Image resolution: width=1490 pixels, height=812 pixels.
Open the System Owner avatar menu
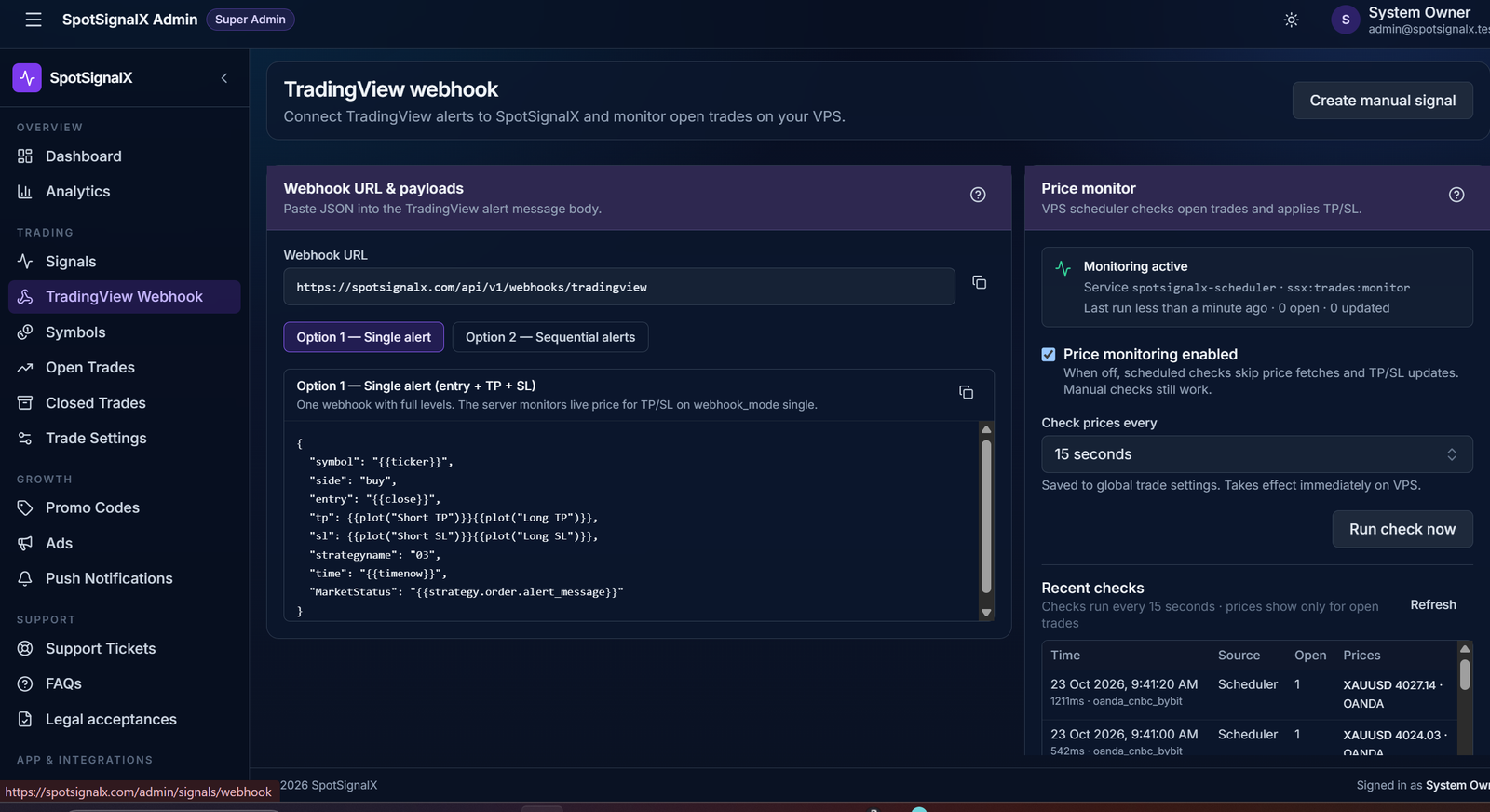click(1345, 20)
